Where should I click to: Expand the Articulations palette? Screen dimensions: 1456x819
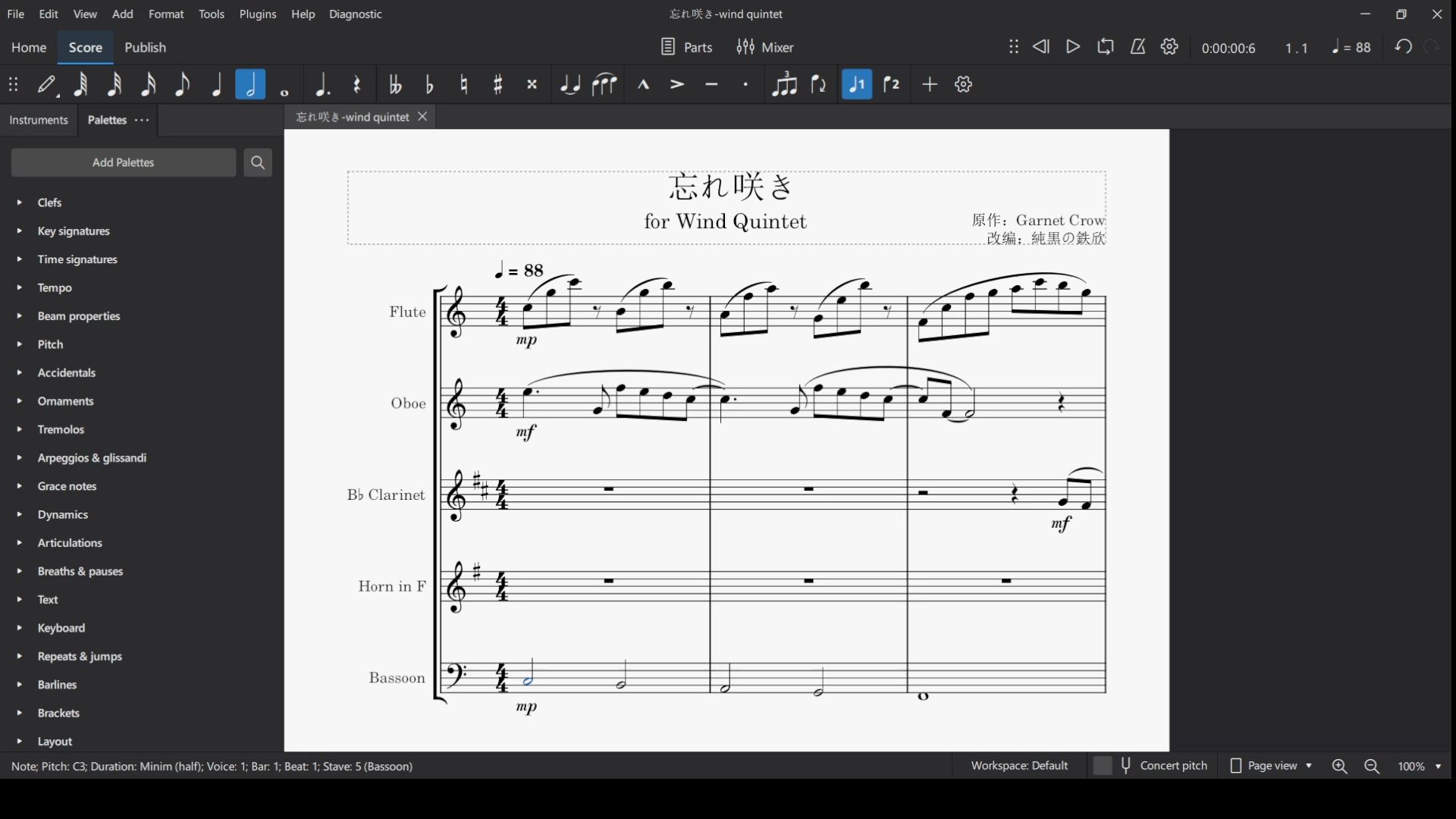(x=20, y=543)
